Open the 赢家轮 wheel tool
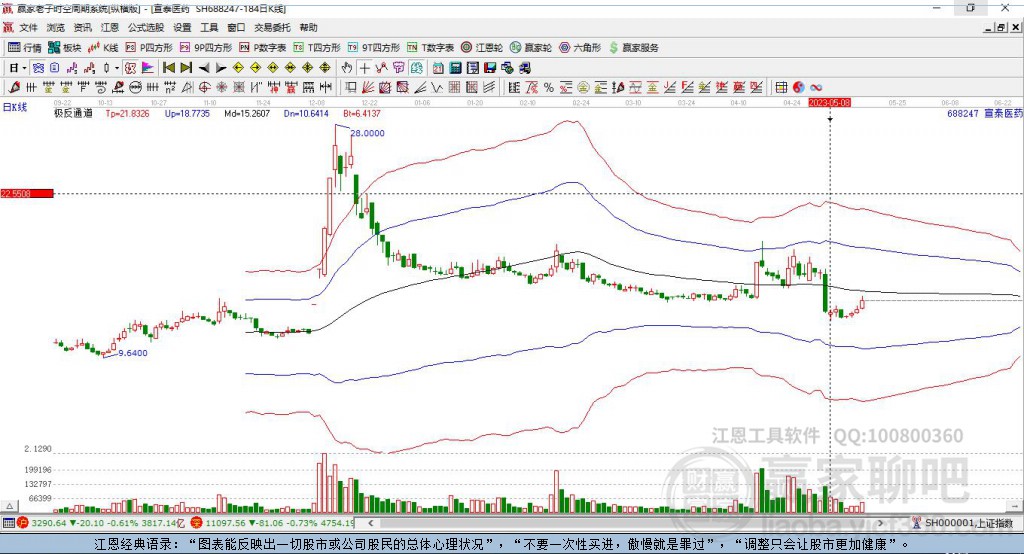 531,48
